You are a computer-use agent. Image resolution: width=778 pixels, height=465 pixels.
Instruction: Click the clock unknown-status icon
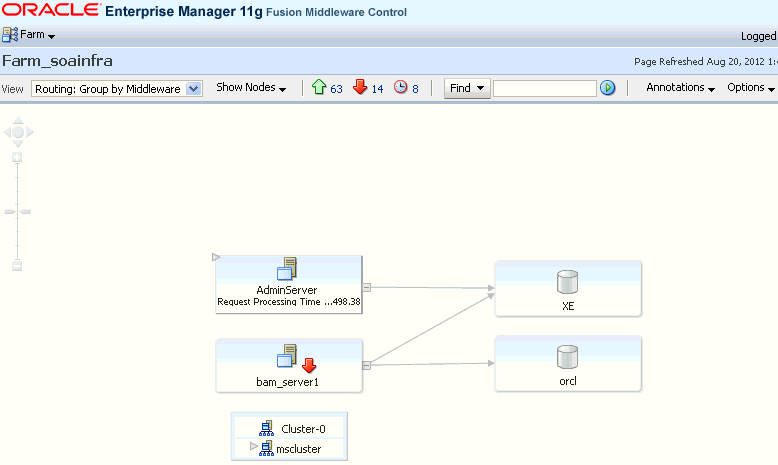click(400, 87)
